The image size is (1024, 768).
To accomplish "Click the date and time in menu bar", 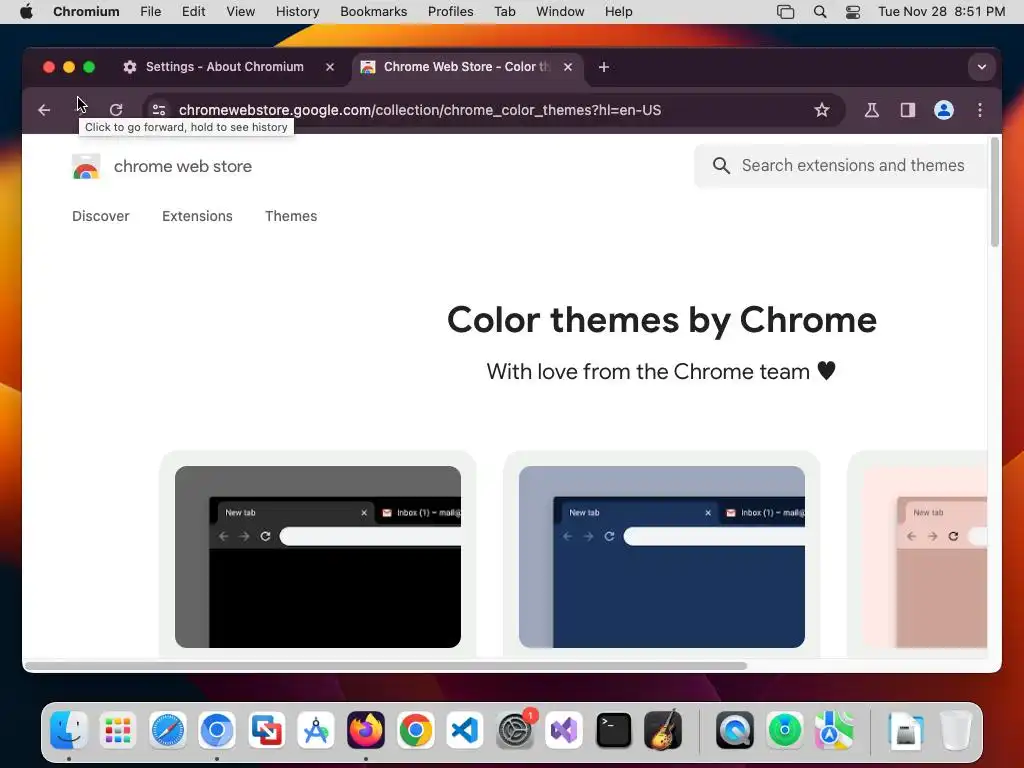I will coord(941,12).
